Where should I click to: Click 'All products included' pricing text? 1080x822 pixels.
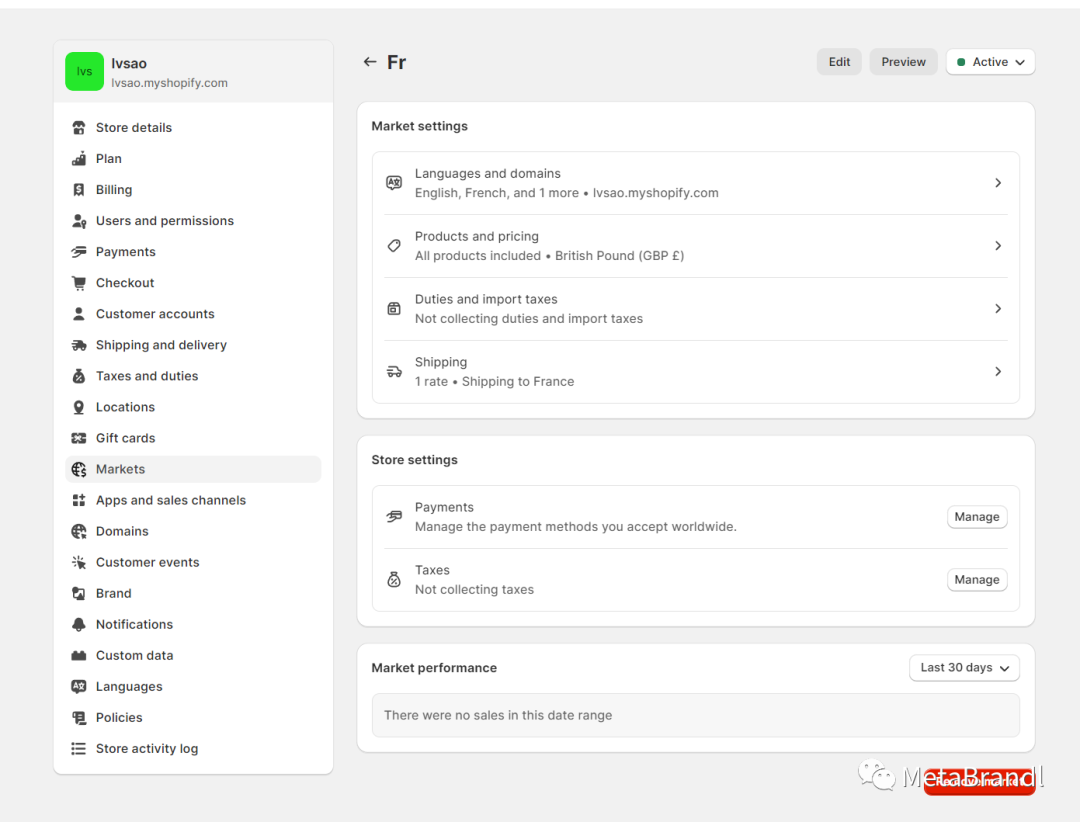coord(477,256)
